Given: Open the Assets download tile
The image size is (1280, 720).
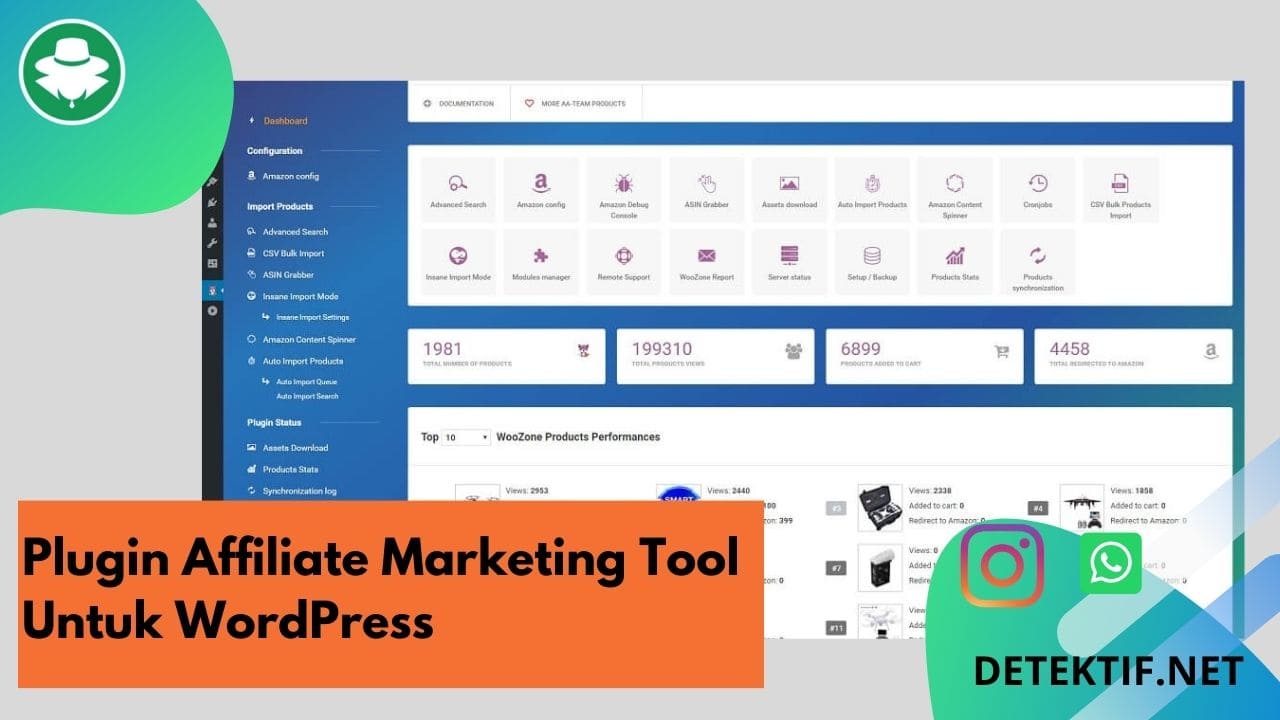Looking at the screenshot, I should (789, 190).
